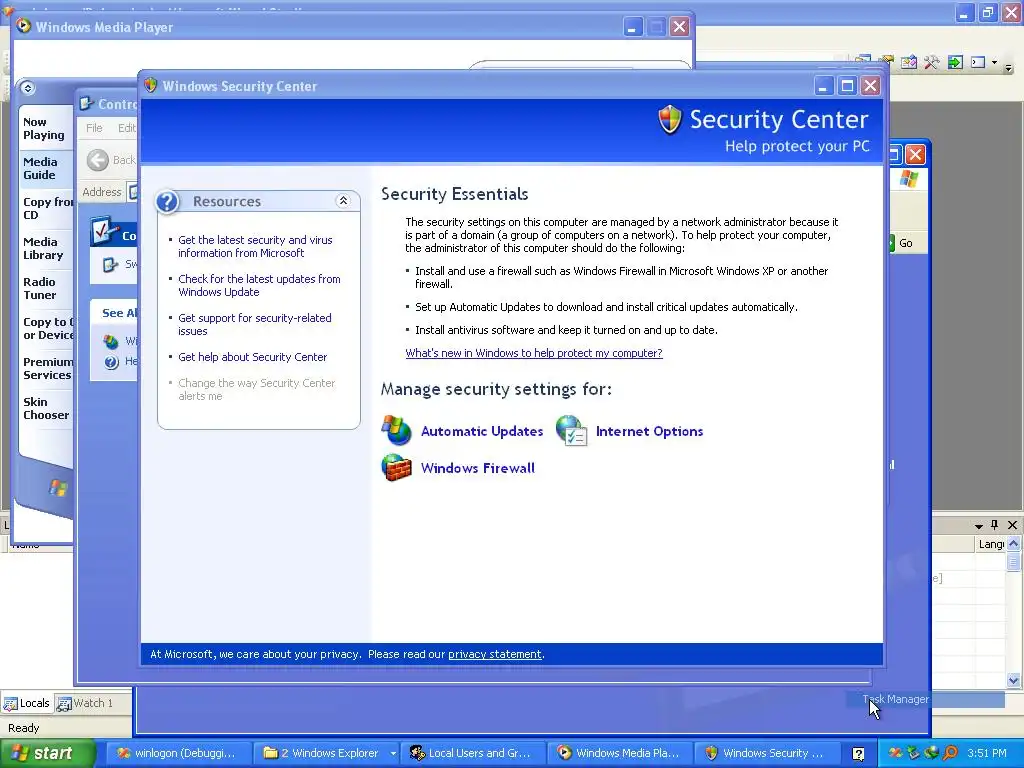This screenshot has width=1024, height=768.
Task: Toggle the auto-hide pin on bottom panel
Action: click(995, 525)
